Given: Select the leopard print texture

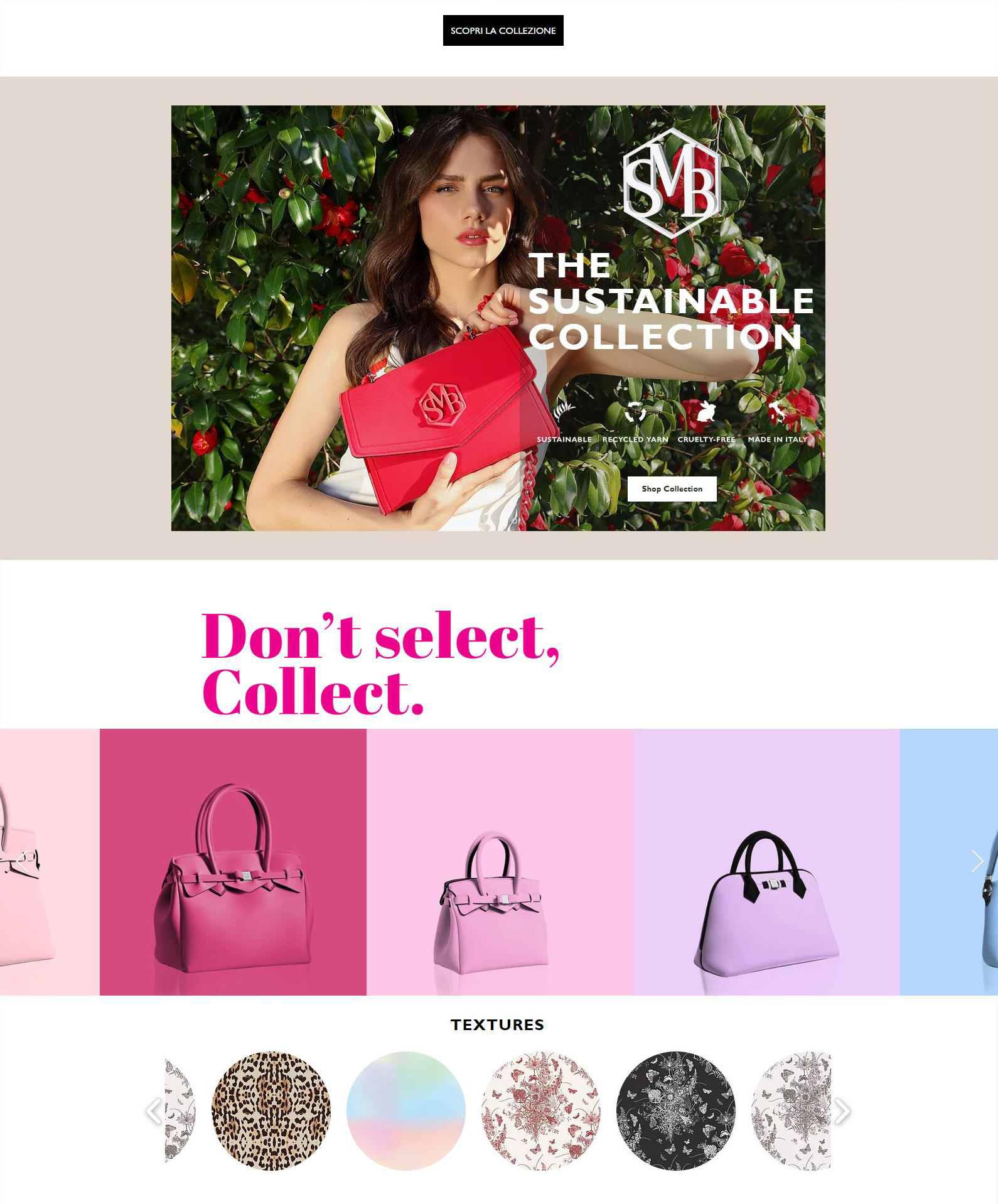Looking at the screenshot, I should point(271,1110).
